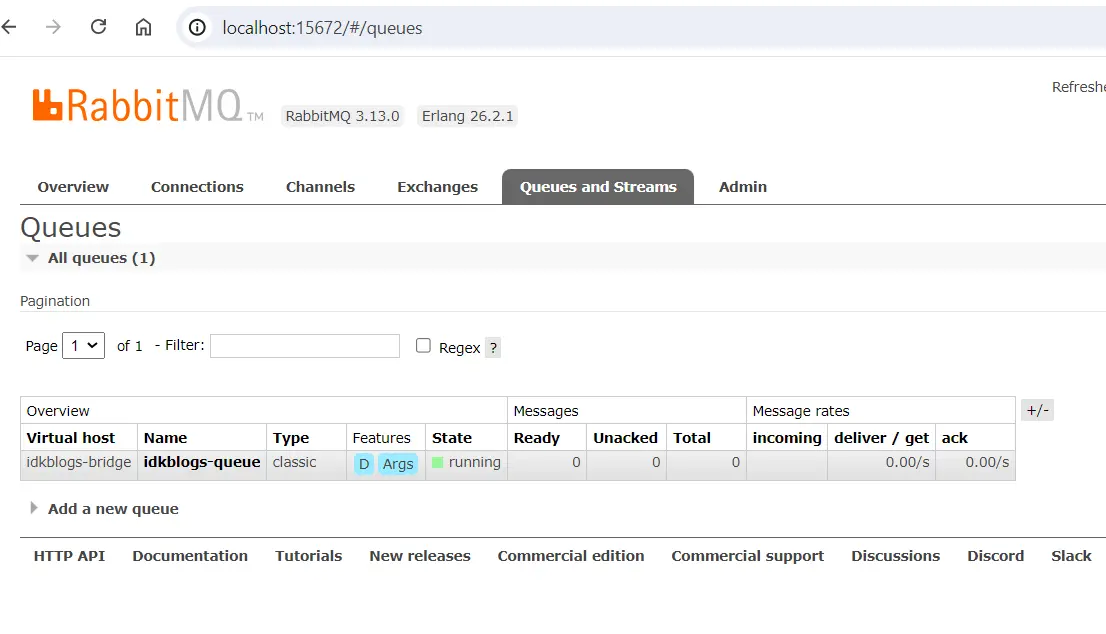Click the browser address bar URL

[x=322, y=28]
